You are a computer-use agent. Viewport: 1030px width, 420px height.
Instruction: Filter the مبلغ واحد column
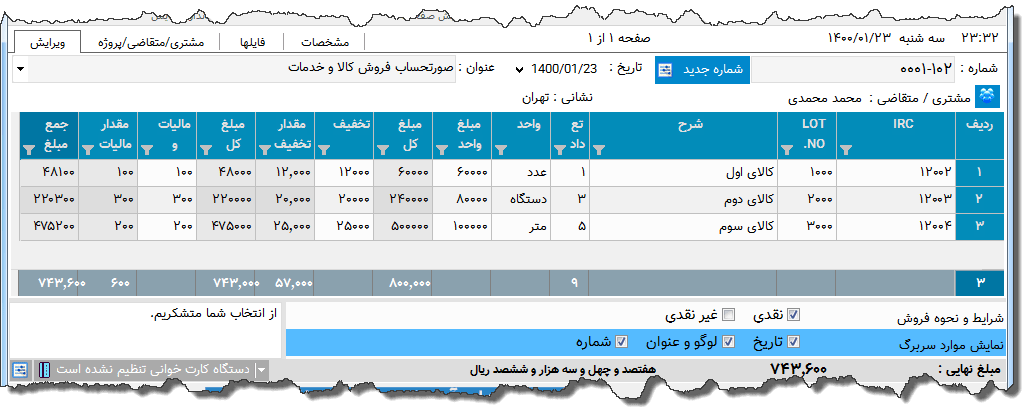point(441,151)
